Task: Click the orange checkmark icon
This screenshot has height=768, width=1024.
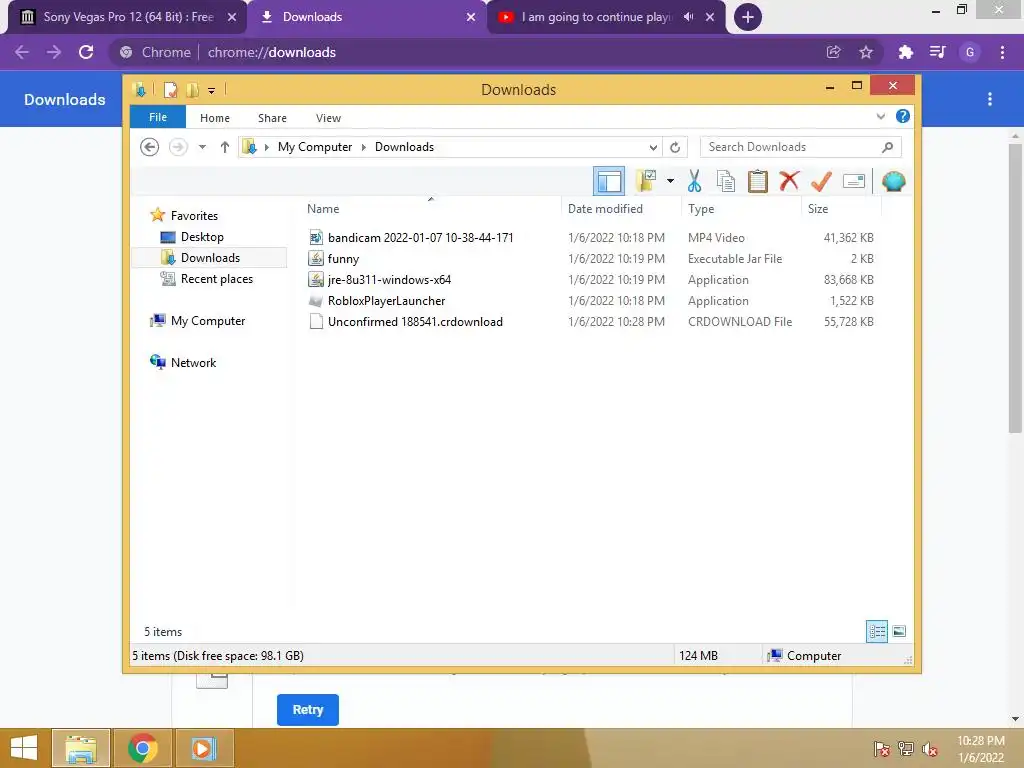Action: tap(821, 181)
